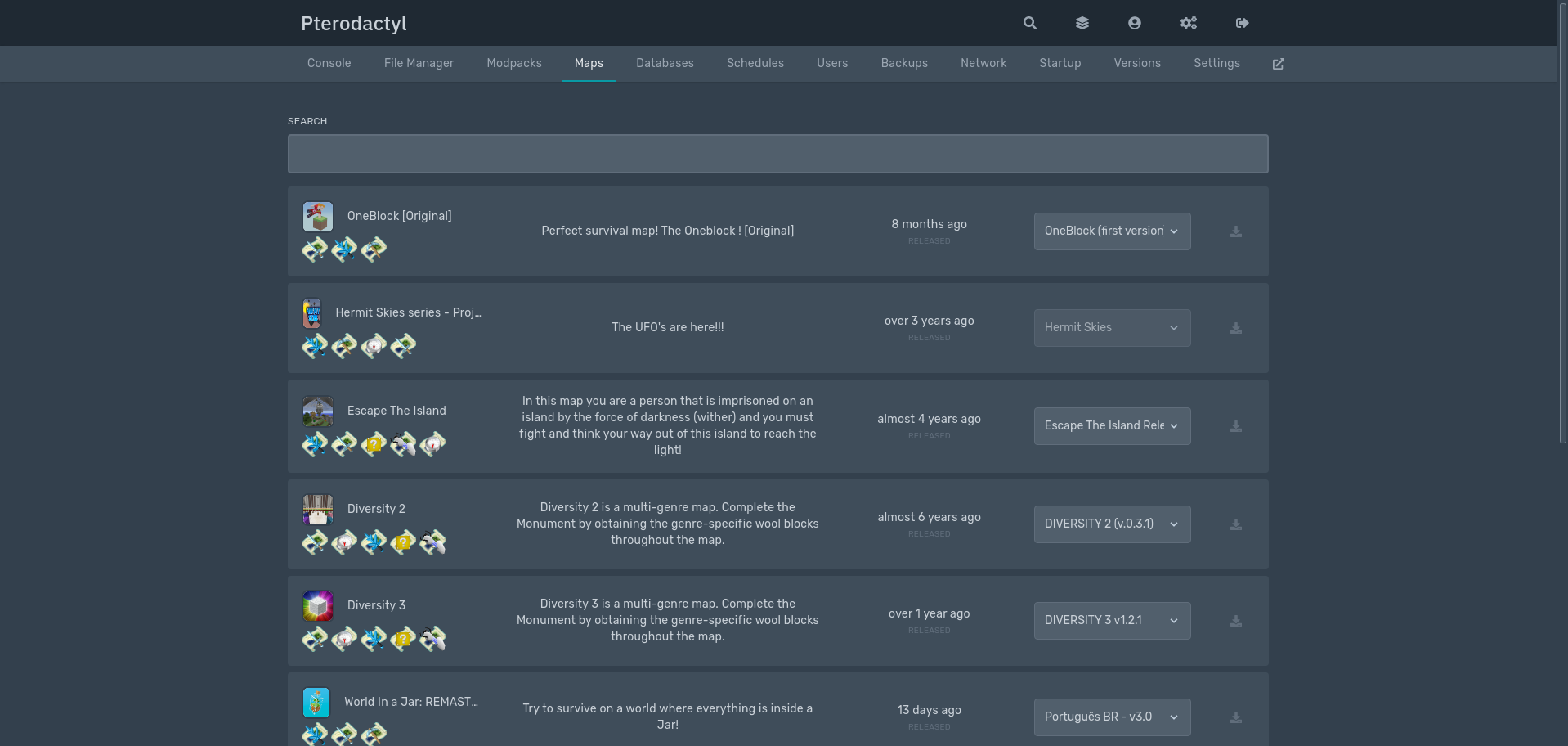The image size is (1568, 746).
Task: Click the sign out icon
Action: tap(1242, 23)
